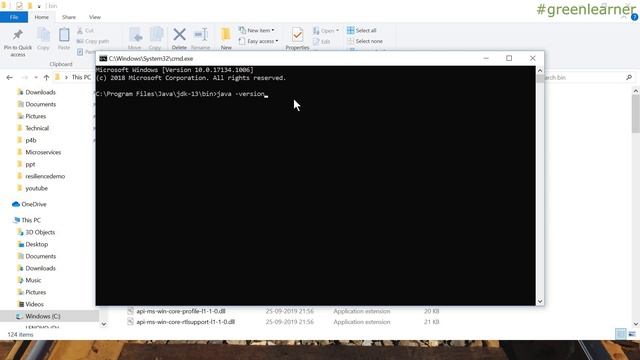This screenshot has width=640, height=360.
Task: Switch to large icons view
Action: [632, 334]
